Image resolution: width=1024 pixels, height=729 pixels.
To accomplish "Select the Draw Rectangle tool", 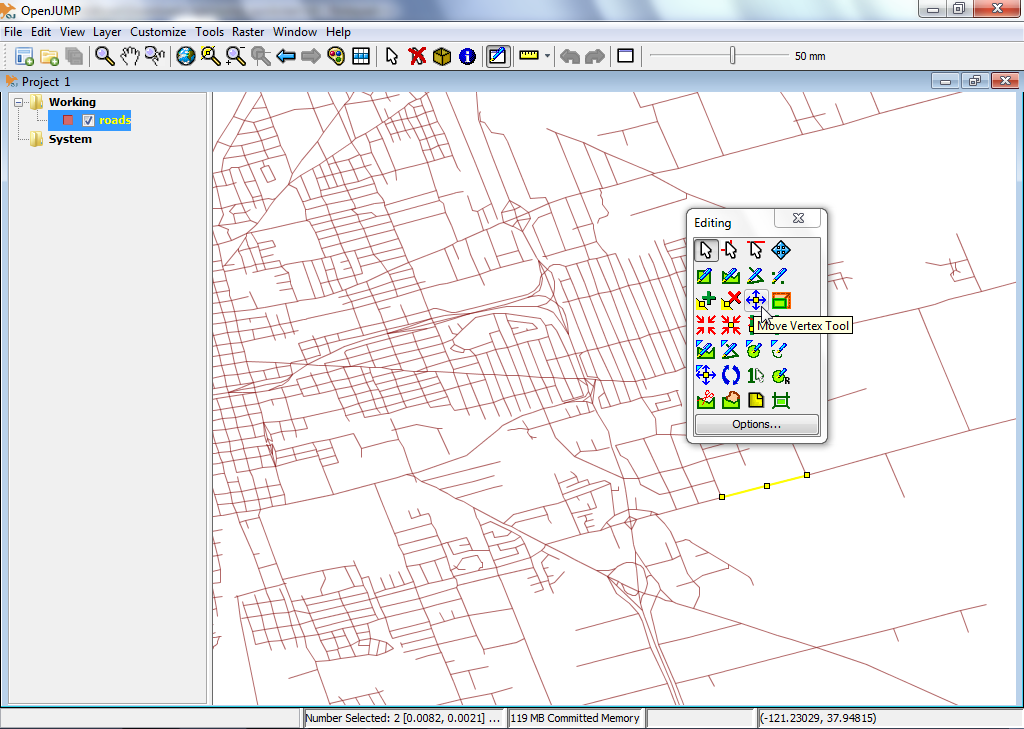I will 705,276.
